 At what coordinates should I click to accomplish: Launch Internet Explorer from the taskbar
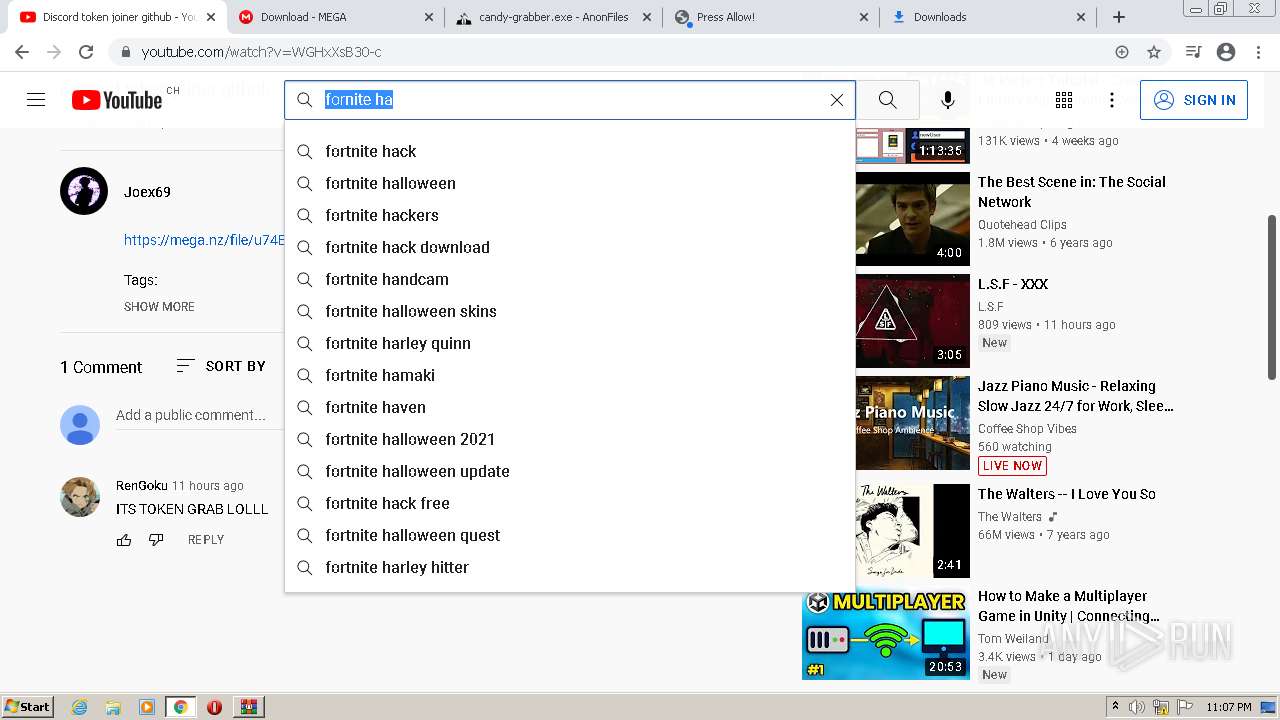[80, 707]
